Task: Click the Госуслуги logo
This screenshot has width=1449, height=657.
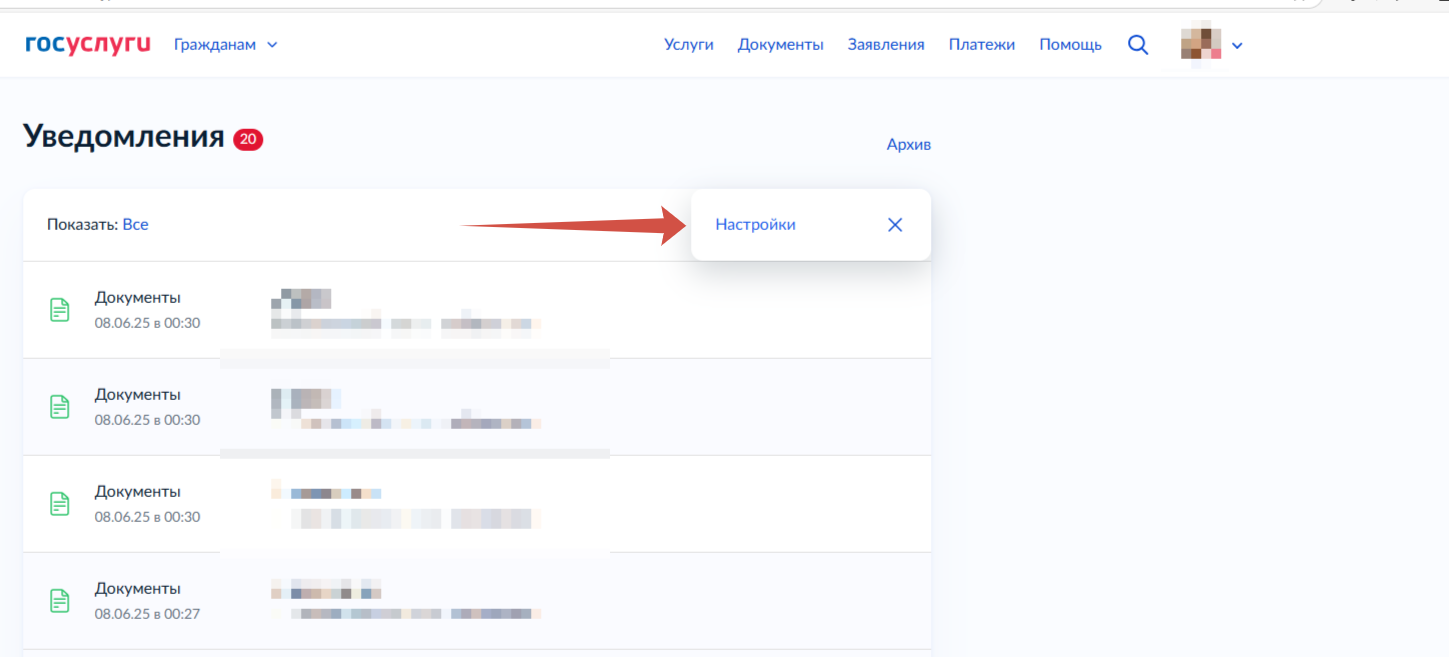Action: coord(88,44)
